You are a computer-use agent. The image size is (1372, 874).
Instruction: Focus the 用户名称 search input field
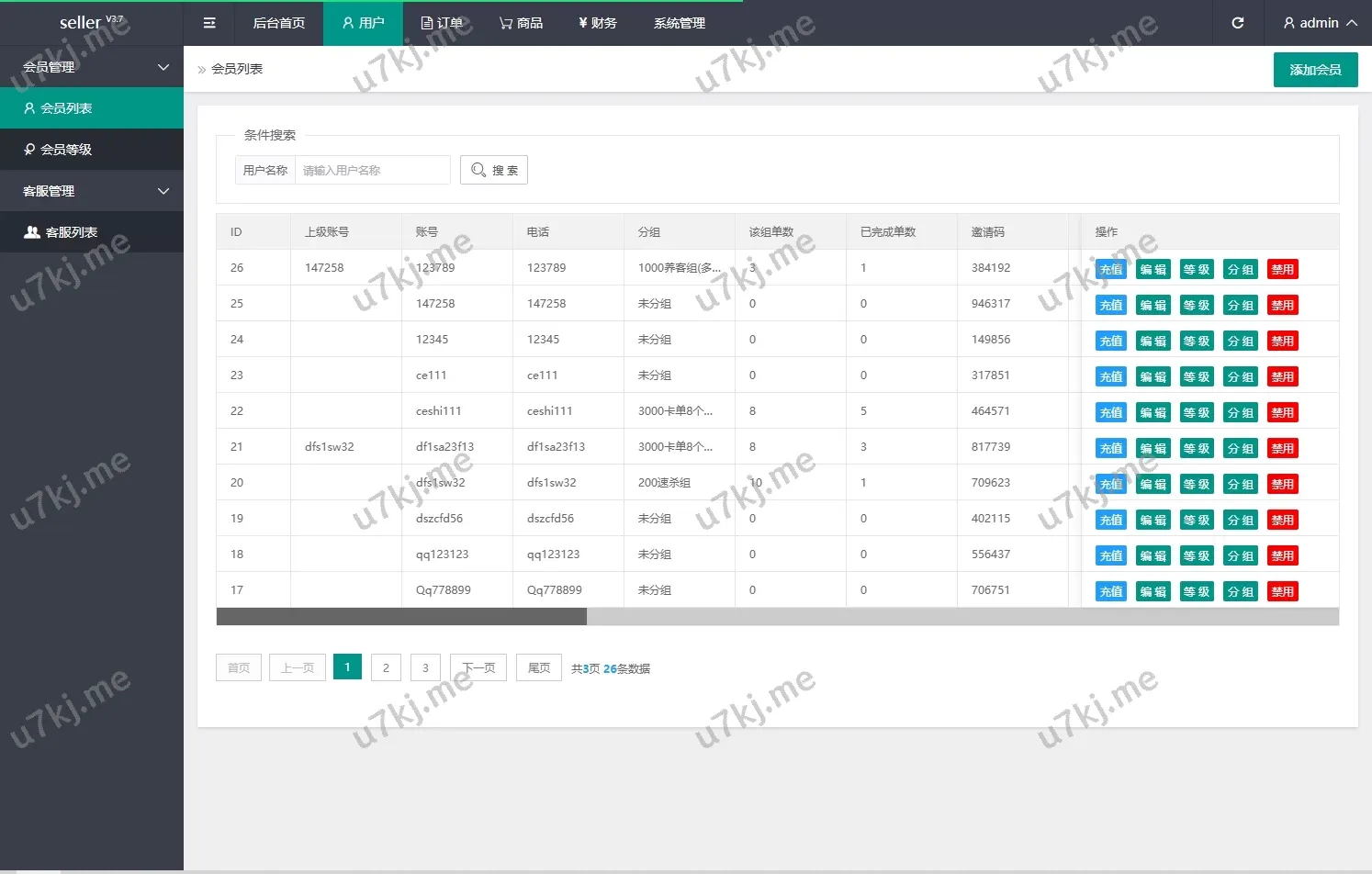click(372, 170)
